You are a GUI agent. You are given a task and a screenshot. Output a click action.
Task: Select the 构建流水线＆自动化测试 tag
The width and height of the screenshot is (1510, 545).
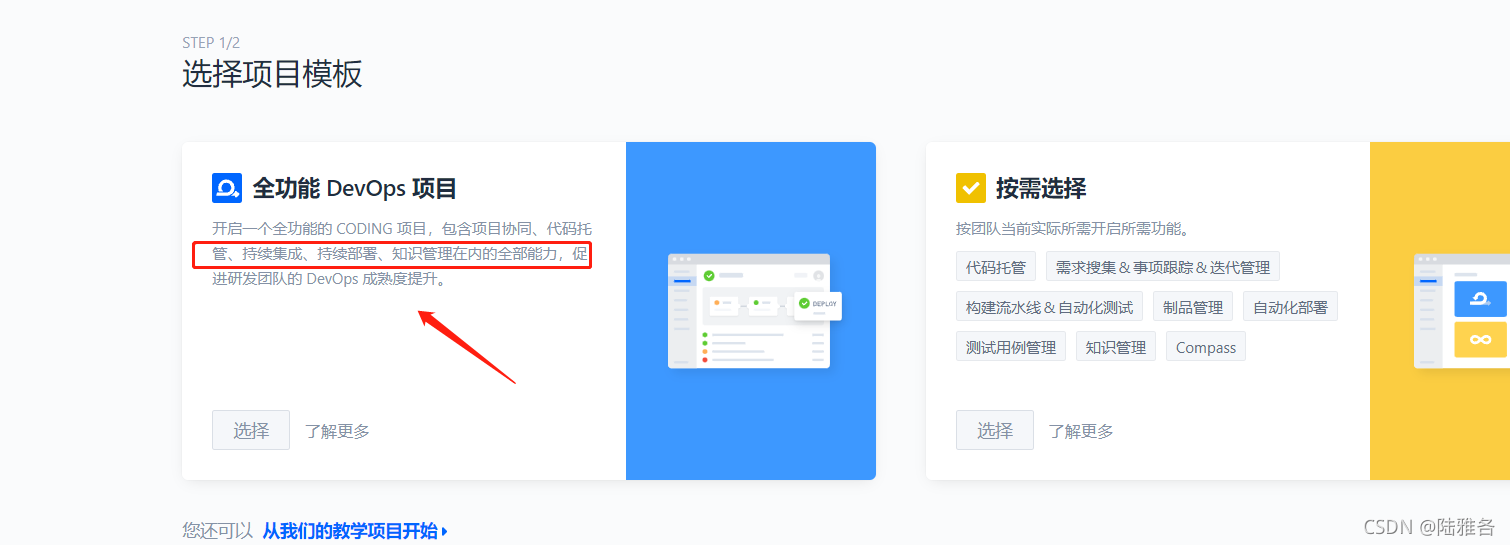pyautogui.click(x=1049, y=307)
